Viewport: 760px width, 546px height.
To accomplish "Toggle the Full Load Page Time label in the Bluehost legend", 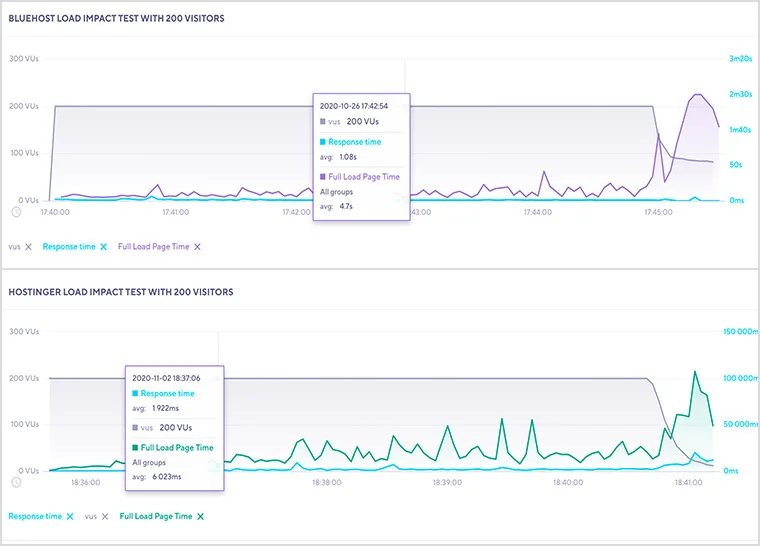I will [x=154, y=246].
